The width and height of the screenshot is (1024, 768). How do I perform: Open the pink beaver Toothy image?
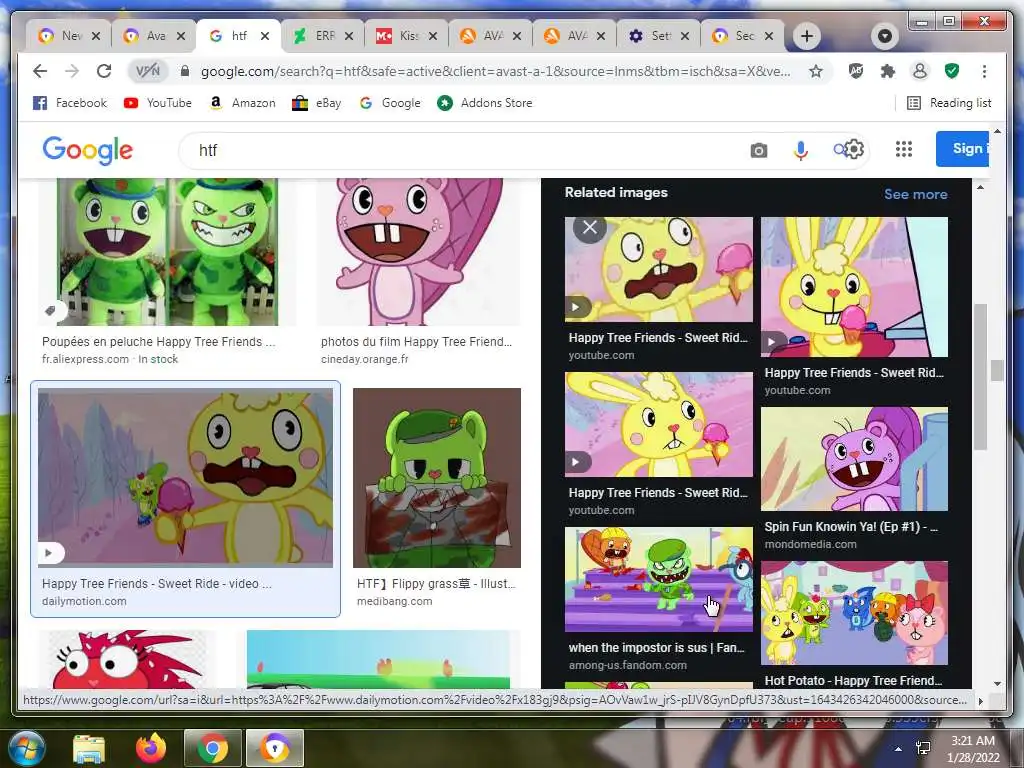[419, 252]
